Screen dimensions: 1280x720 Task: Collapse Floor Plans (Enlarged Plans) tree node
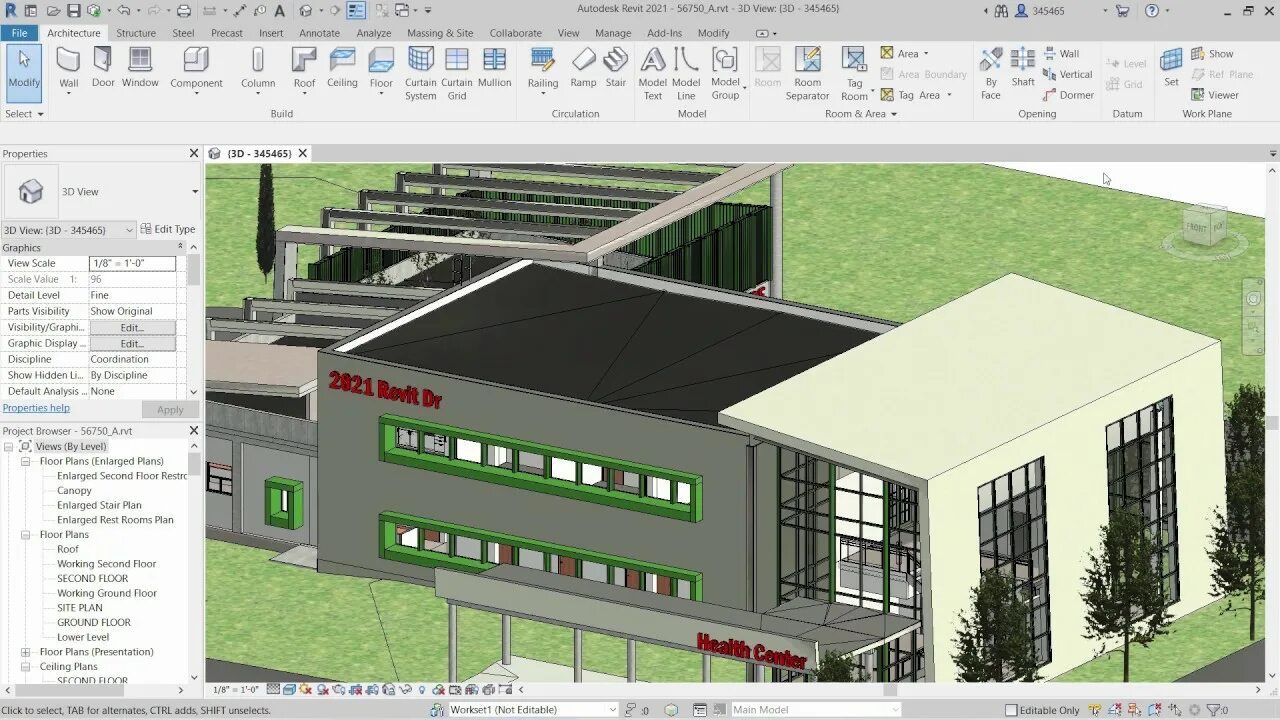click(x=26, y=461)
